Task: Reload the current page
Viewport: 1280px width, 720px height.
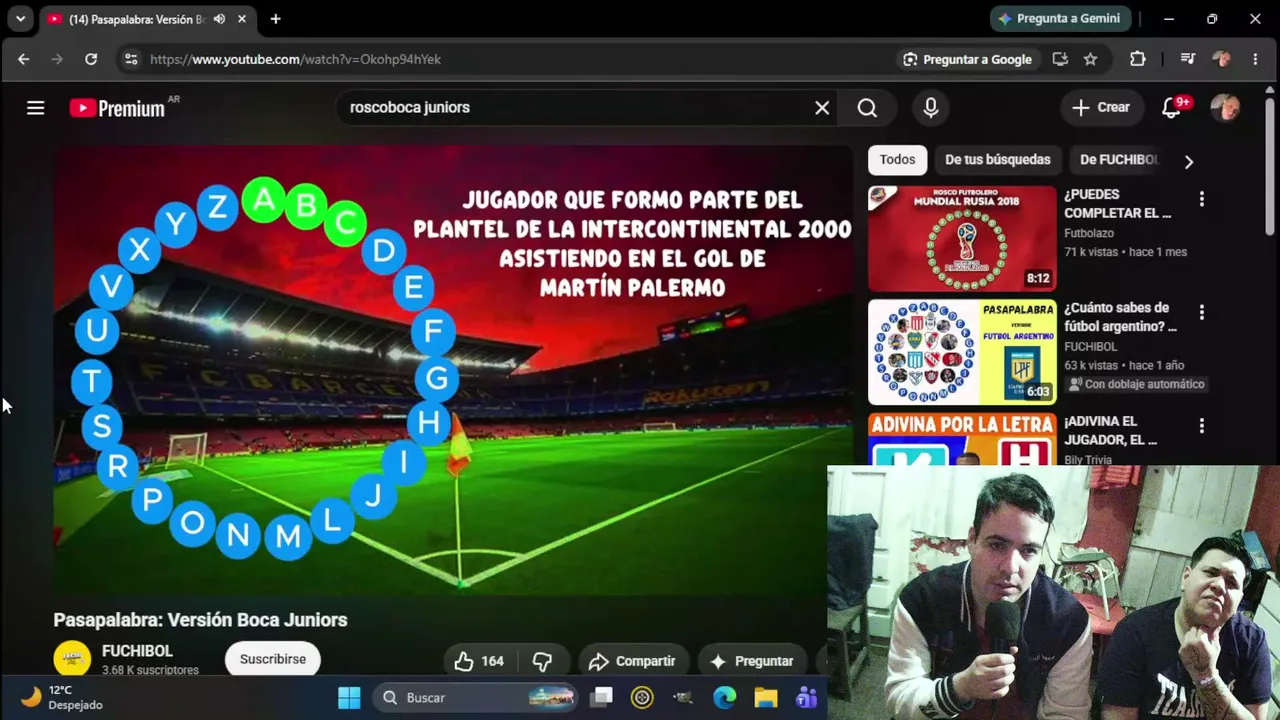Action: click(x=91, y=59)
